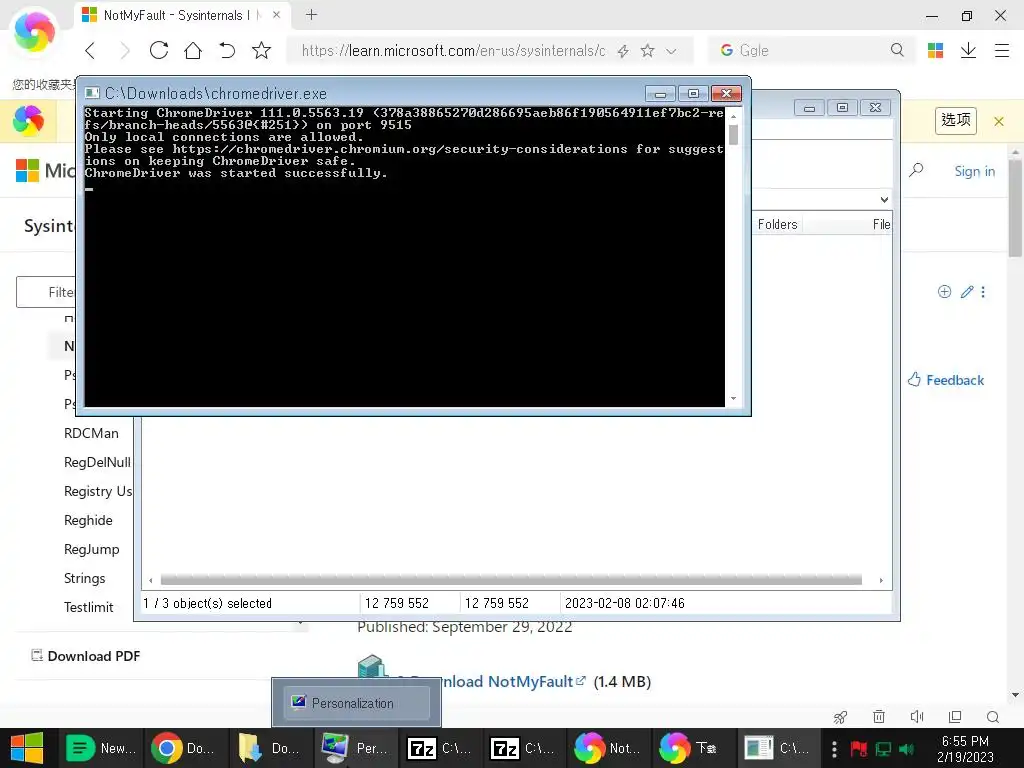This screenshot has width=1024, height=768.
Task: Close the NotMyFault browser tab
Action: [276, 14]
